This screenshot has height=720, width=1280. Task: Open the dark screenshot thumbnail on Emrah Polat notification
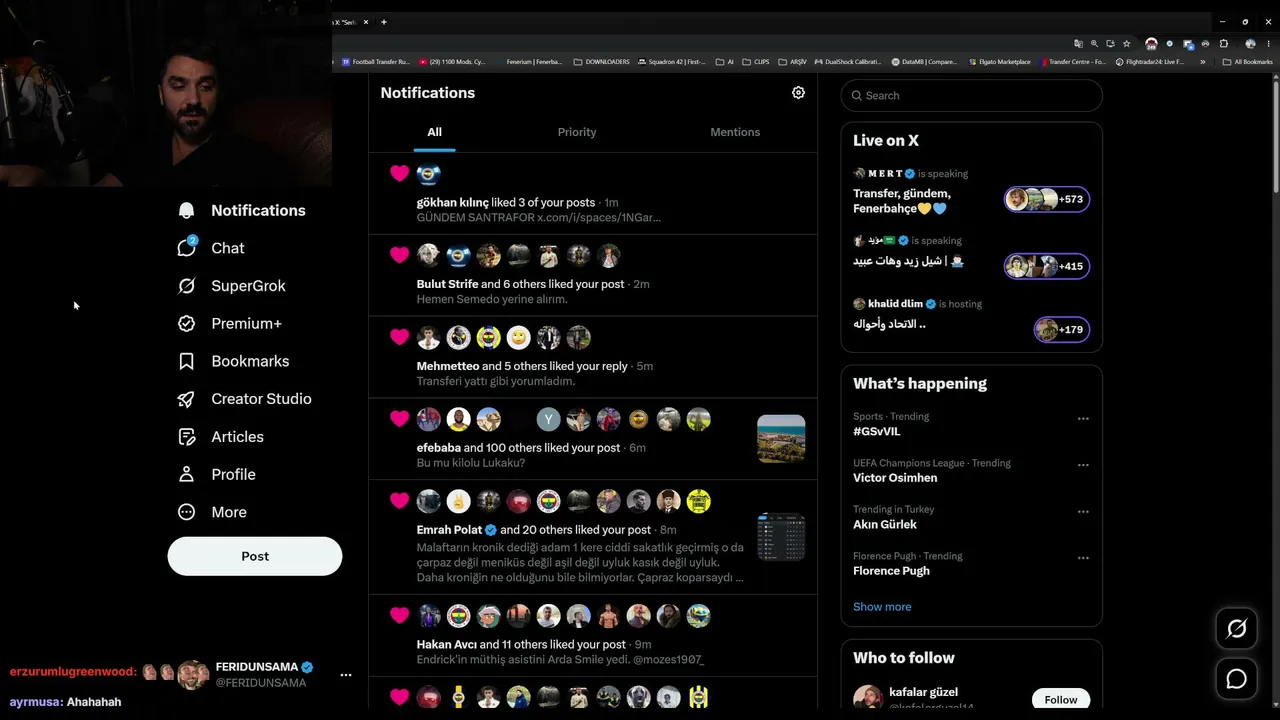click(x=781, y=537)
